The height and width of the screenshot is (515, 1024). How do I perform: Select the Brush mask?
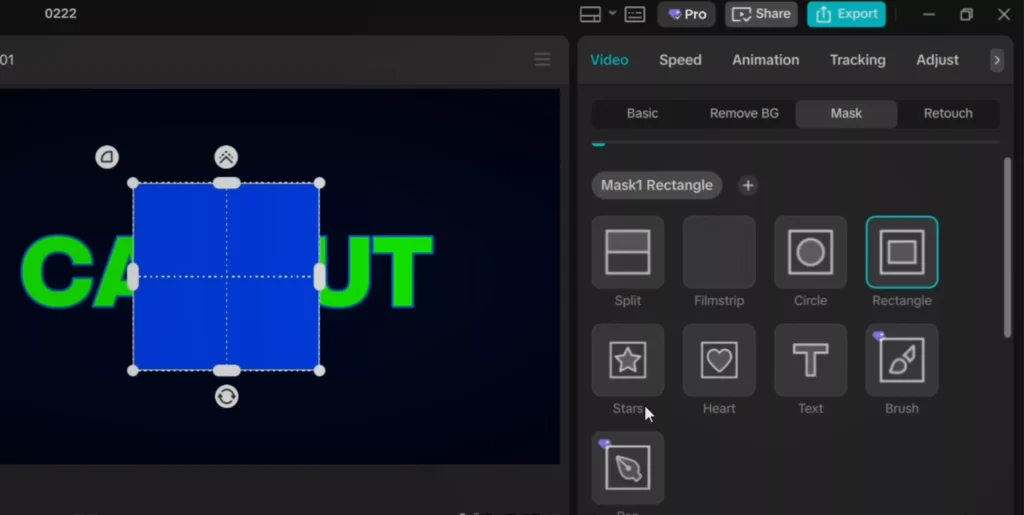pos(902,360)
